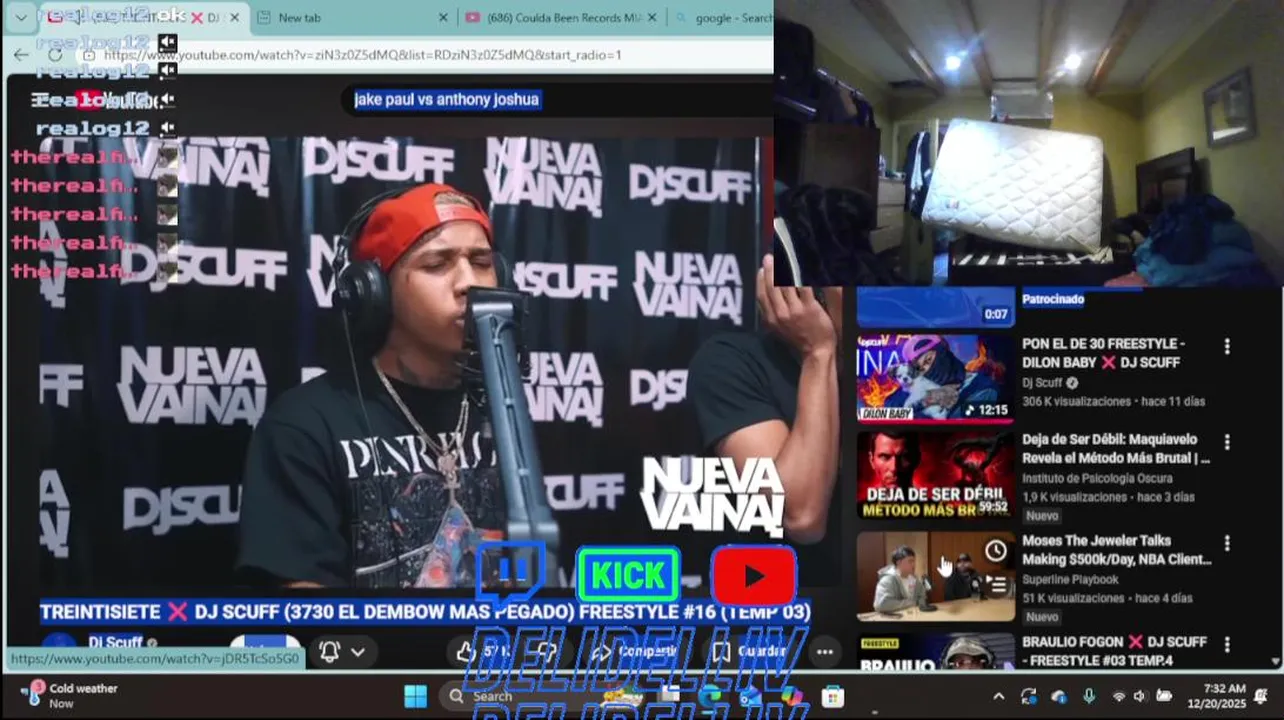Open the 7:32 AM clock and calendar
Image resolution: width=1284 pixels, height=720 pixels.
click(x=1216, y=696)
